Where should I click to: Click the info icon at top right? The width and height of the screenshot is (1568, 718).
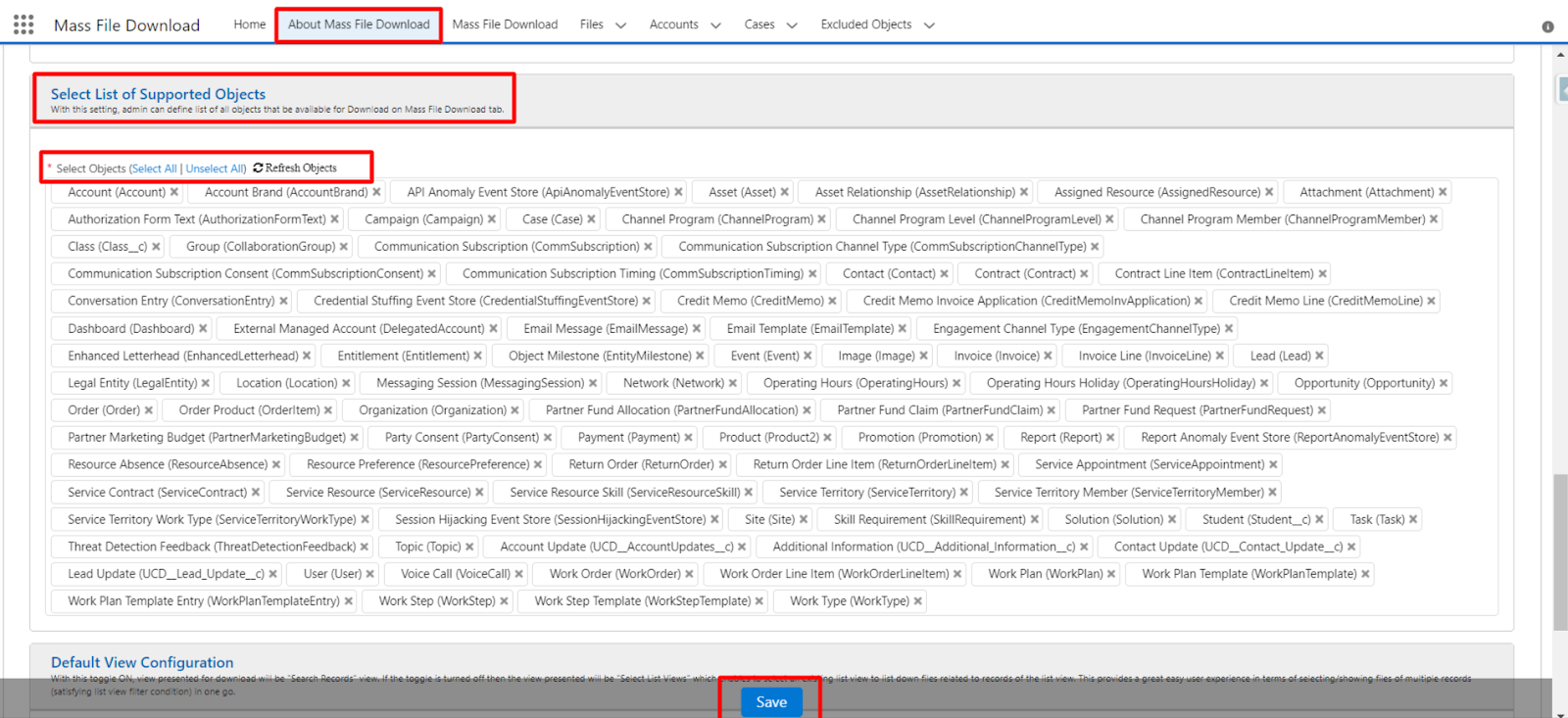click(x=1548, y=26)
